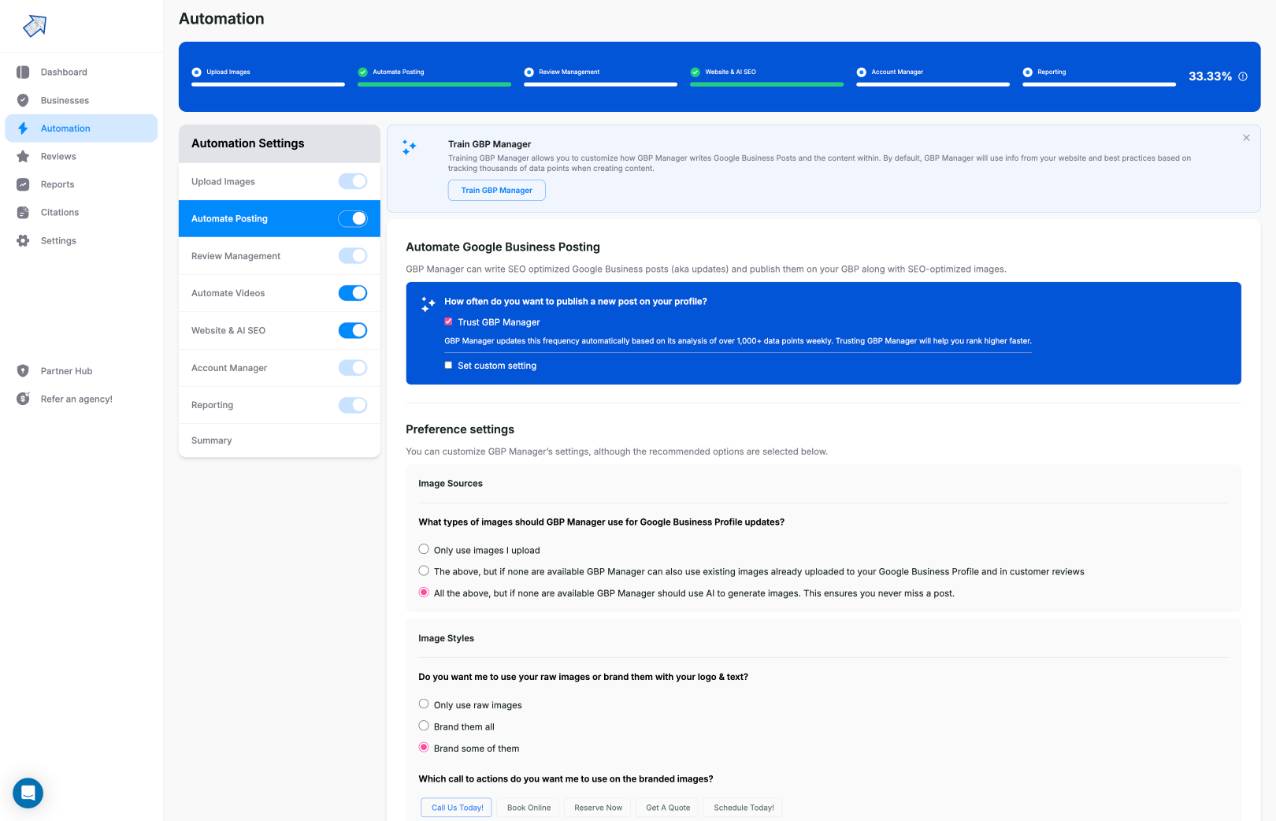Select the AI-generated images radio option
The image size is (1276, 821).
pos(424,593)
